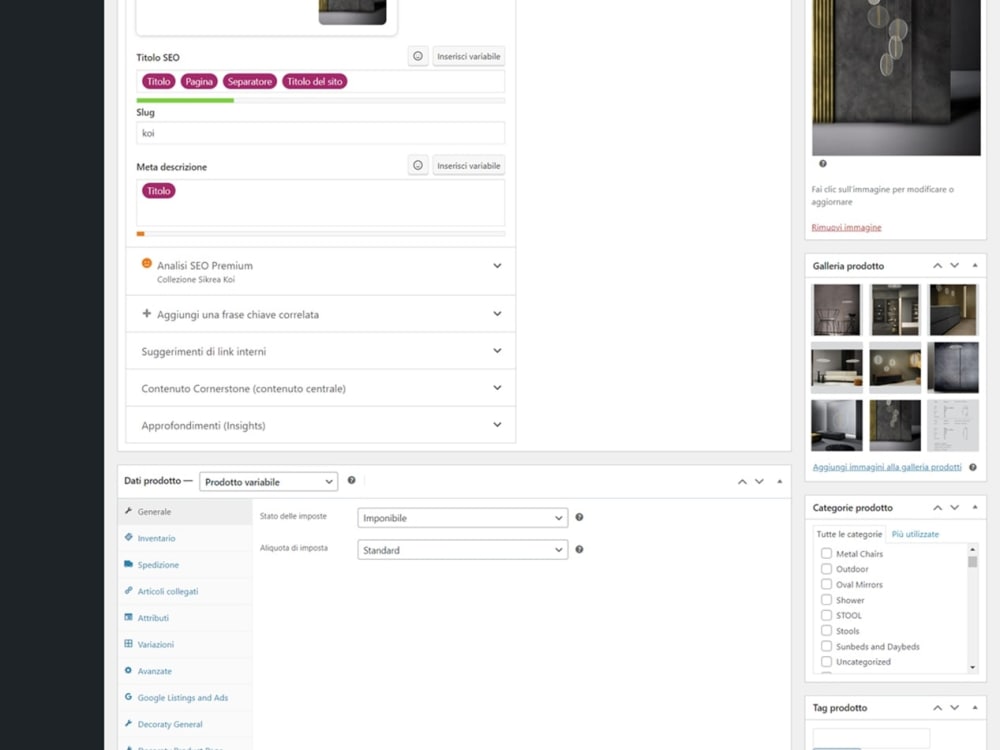
Task: Open Google Listings and Ads tab
Action: (185, 698)
